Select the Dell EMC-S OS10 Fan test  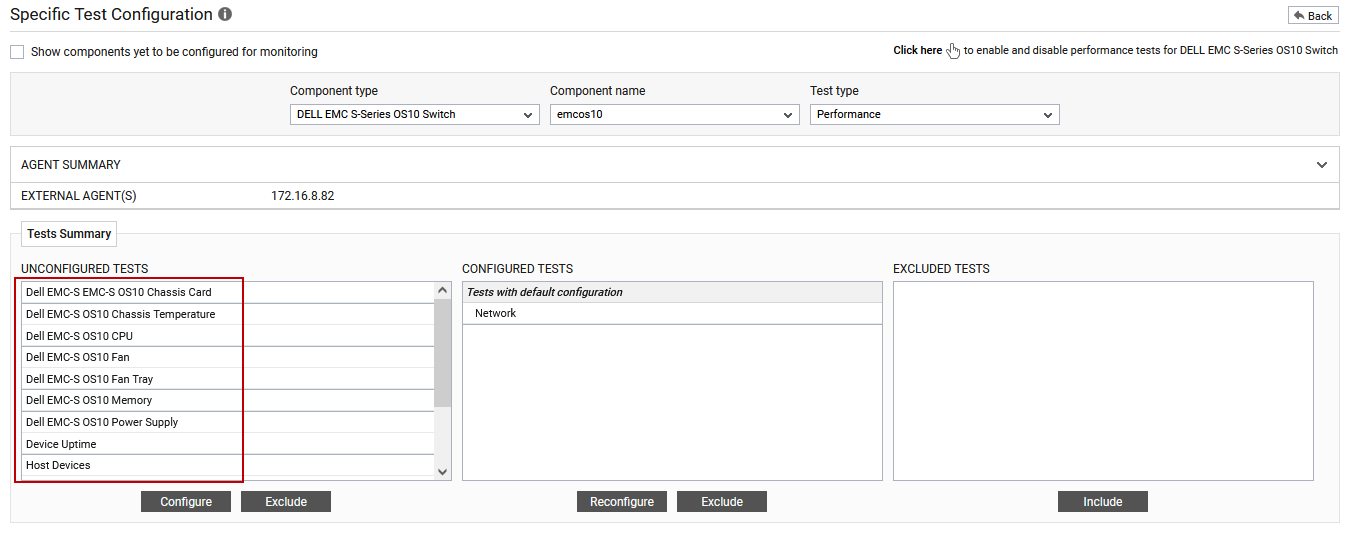pos(228,357)
